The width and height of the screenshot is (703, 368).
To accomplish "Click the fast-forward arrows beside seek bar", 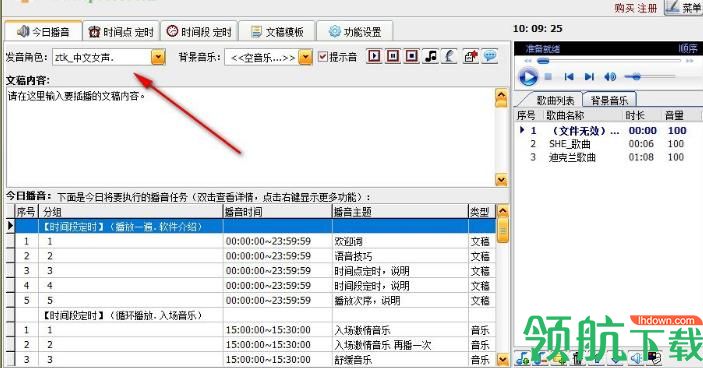I will pos(690,61).
